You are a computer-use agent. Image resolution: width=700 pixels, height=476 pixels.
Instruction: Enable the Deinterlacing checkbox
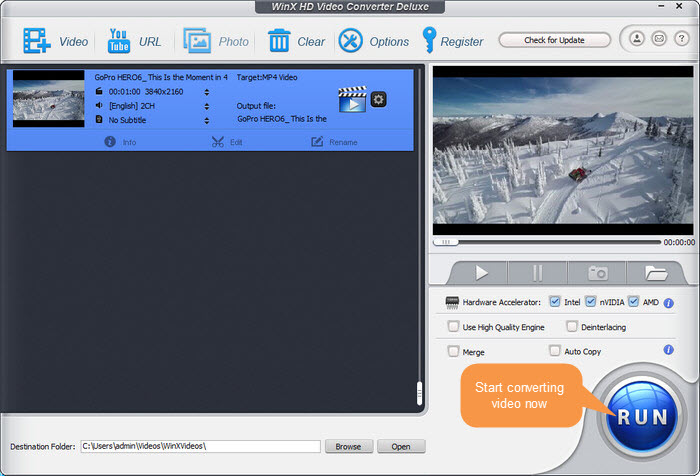pyautogui.click(x=571, y=326)
